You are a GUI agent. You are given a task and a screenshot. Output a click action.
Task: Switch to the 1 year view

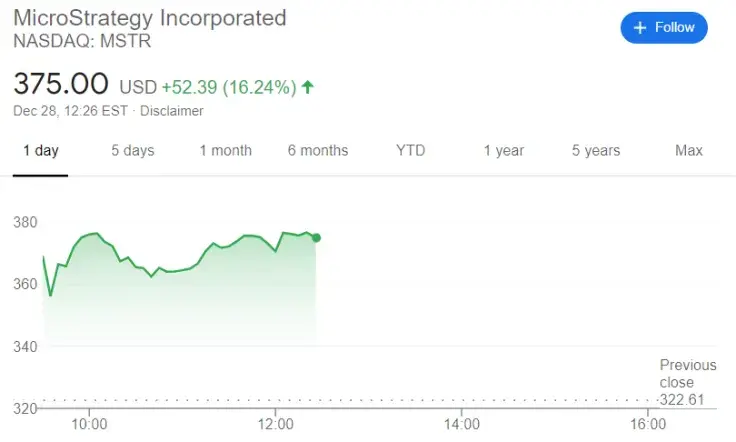click(504, 151)
